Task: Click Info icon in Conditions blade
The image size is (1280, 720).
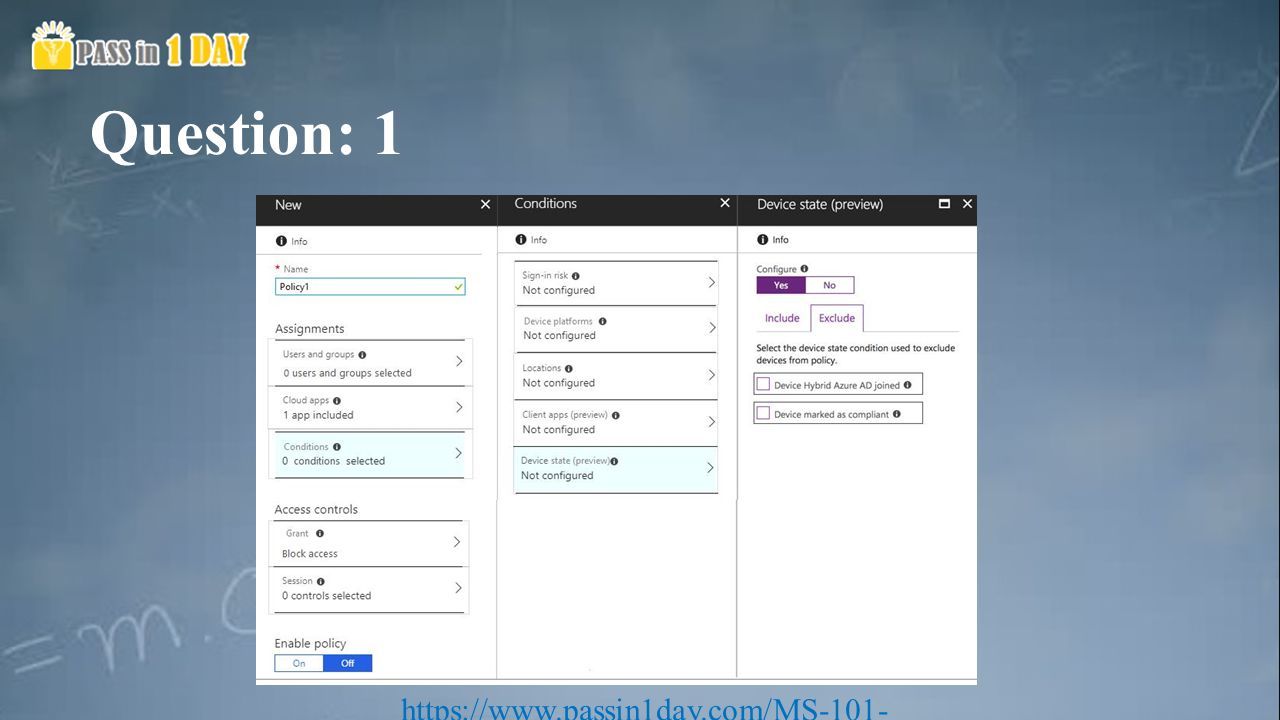Action: click(x=520, y=239)
